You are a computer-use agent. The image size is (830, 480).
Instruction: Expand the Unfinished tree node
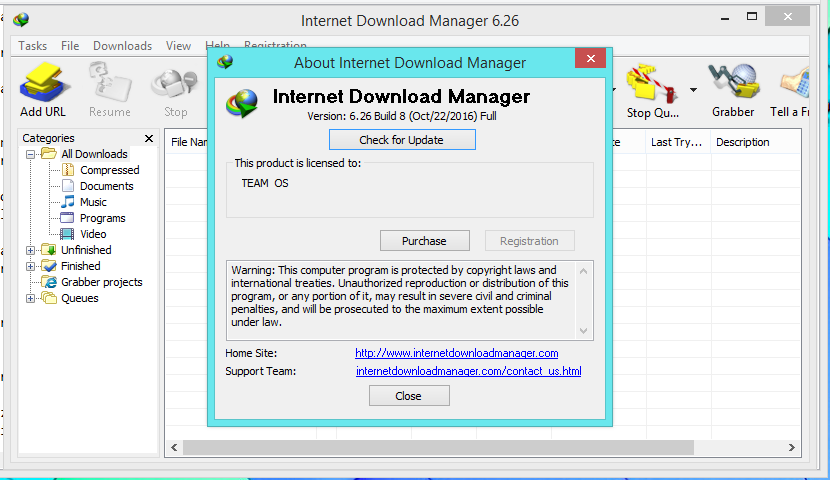tap(30, 250)
